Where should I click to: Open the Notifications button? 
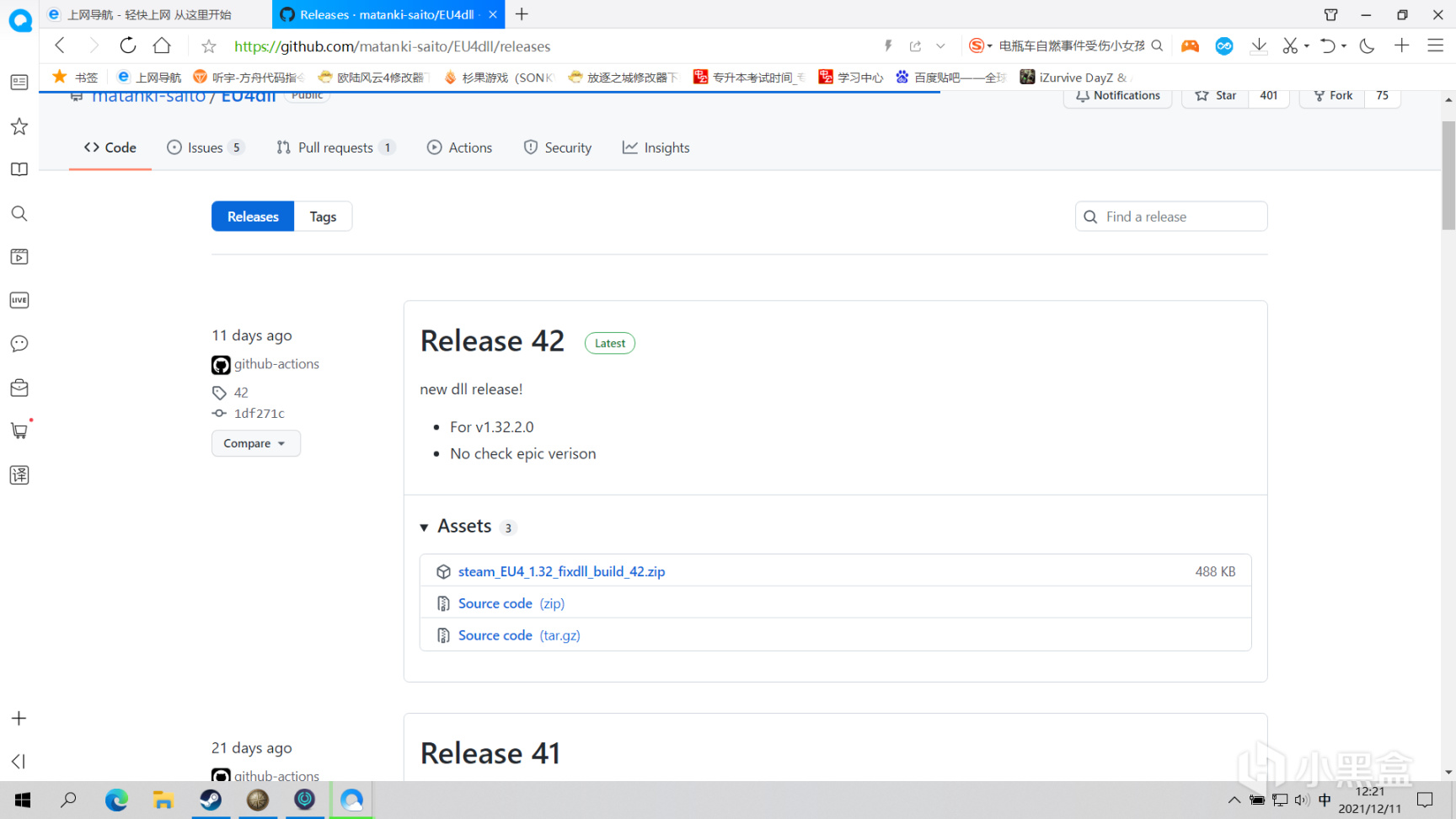1118,96
